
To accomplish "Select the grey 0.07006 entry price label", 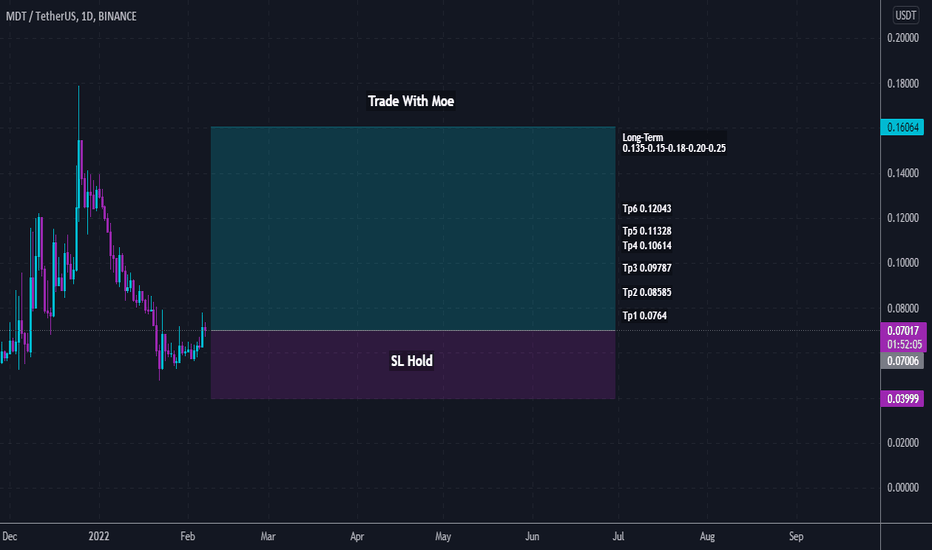I will coord(902,361).
